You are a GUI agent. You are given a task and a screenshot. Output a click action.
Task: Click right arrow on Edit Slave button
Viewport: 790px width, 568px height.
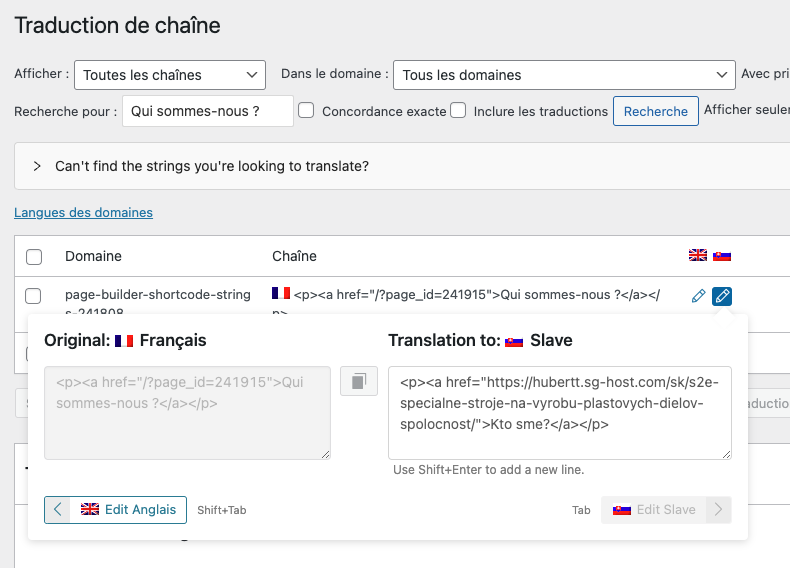718,510
